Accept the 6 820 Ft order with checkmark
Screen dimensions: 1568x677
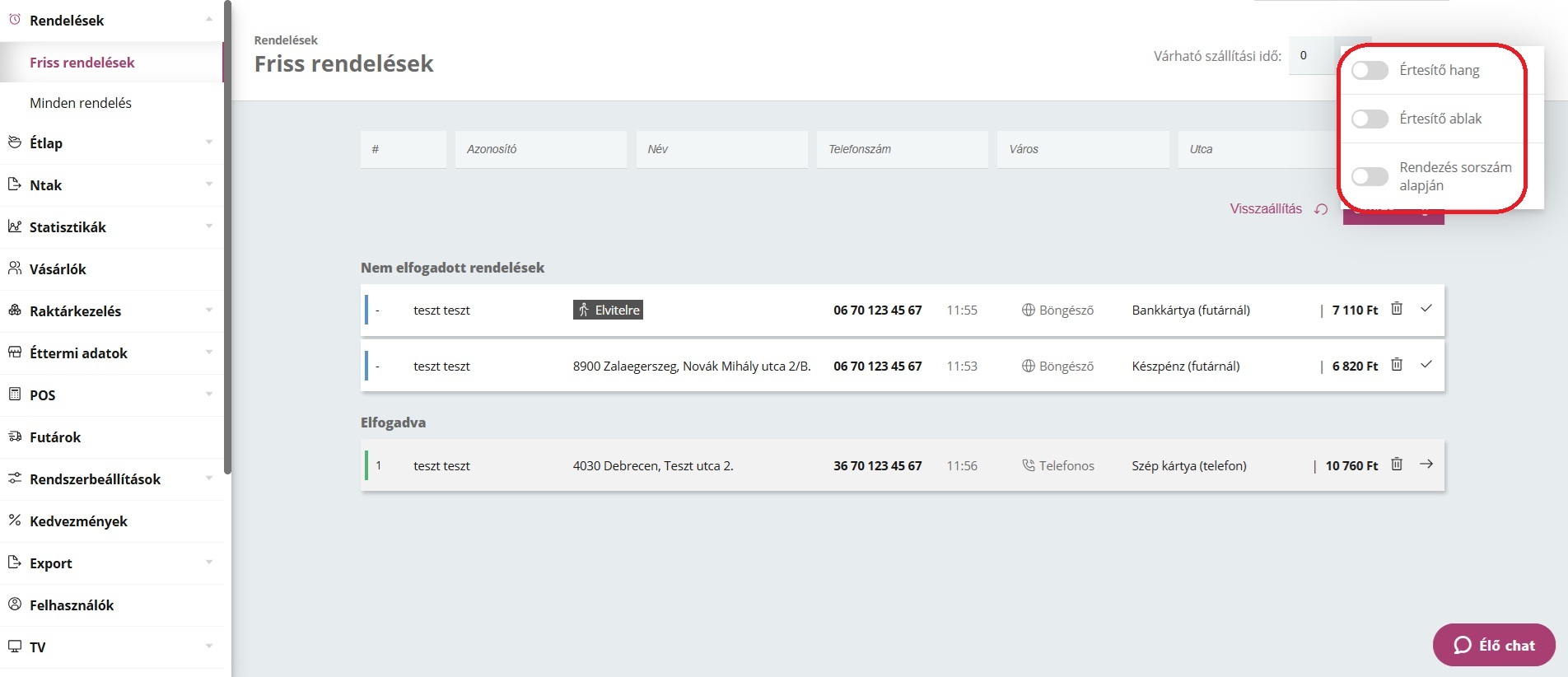click(1426, 365)
